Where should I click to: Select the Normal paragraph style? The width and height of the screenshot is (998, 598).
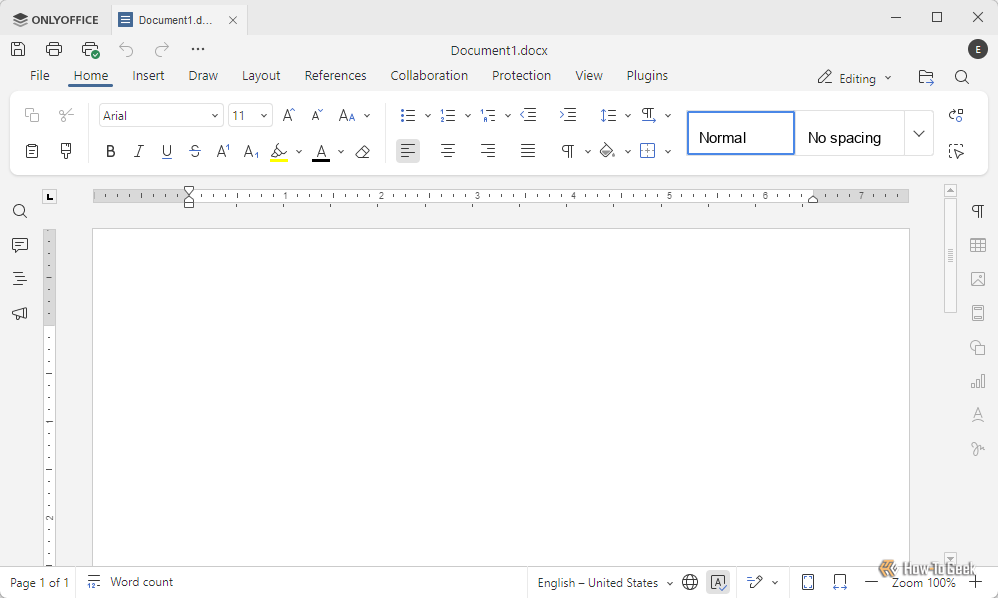coord(740,133)
